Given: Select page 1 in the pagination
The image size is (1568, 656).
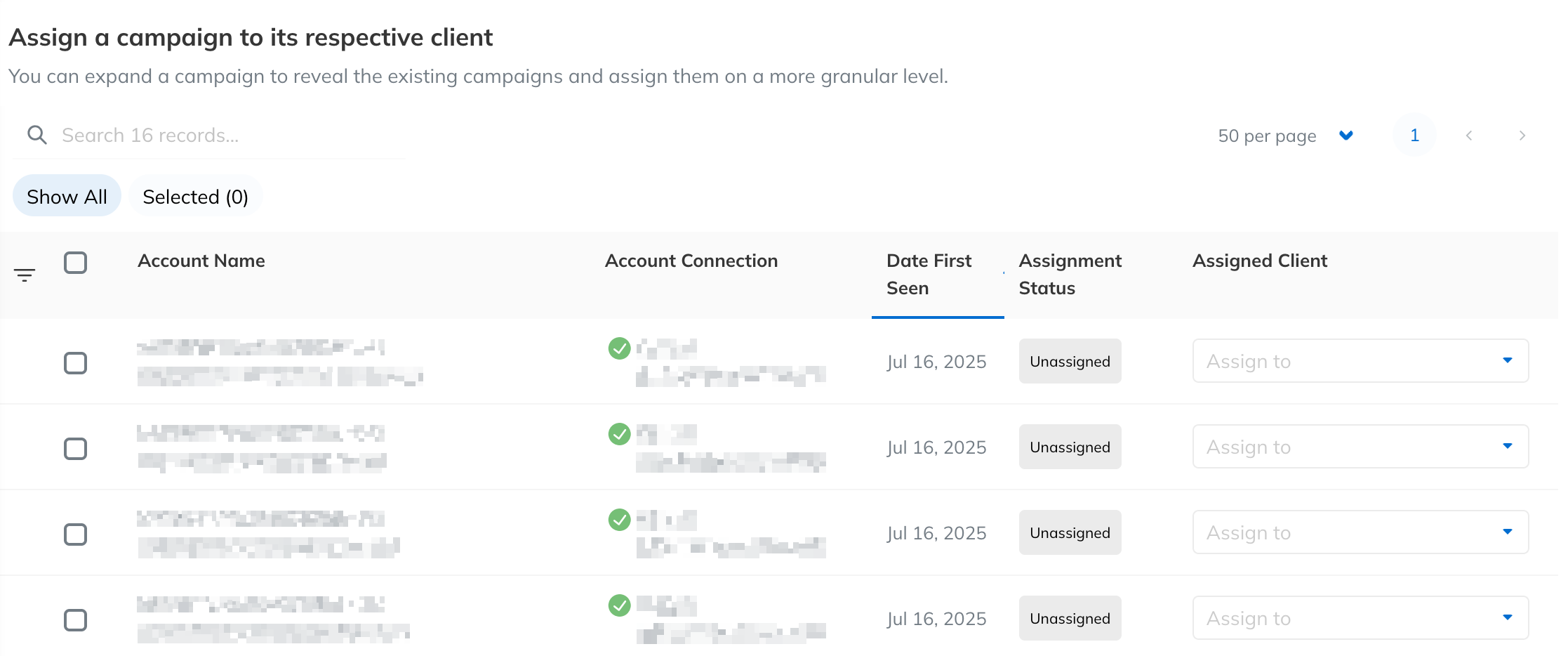Looking at the screenshot, I should (1414, 135).
